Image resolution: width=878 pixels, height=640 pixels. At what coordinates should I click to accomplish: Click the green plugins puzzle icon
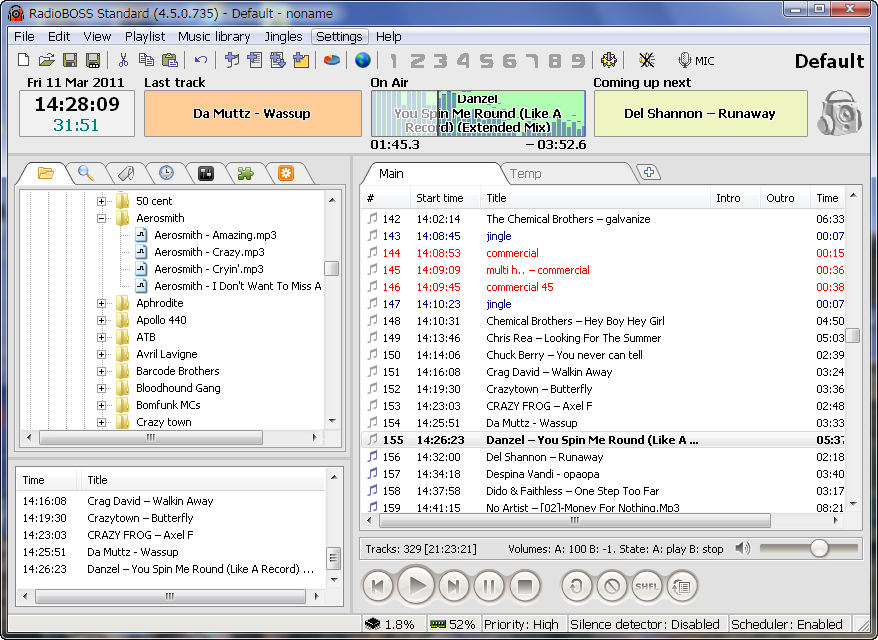click(246, 173)
